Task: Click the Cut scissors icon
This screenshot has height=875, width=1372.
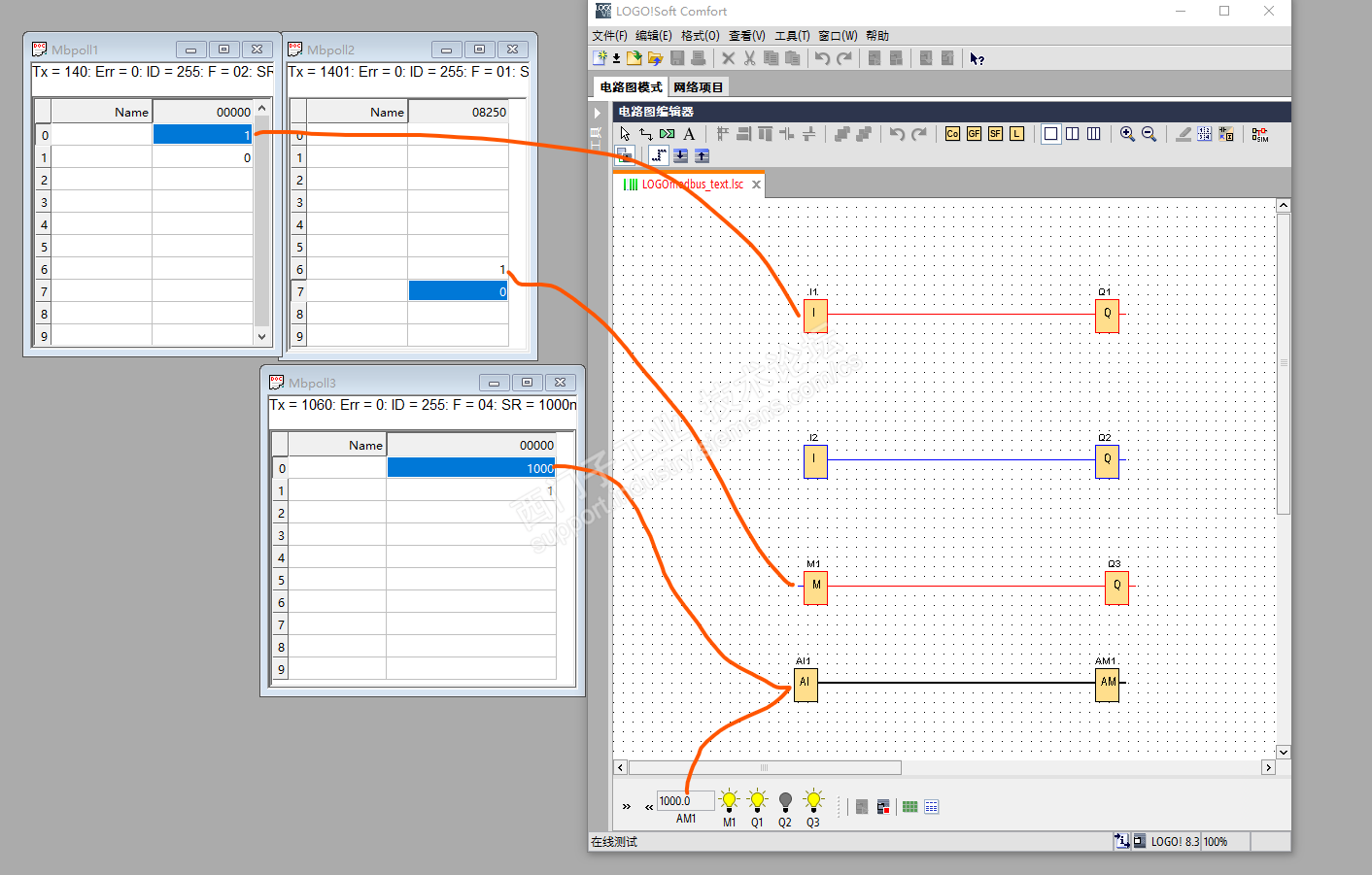Action: click(749, 58)
